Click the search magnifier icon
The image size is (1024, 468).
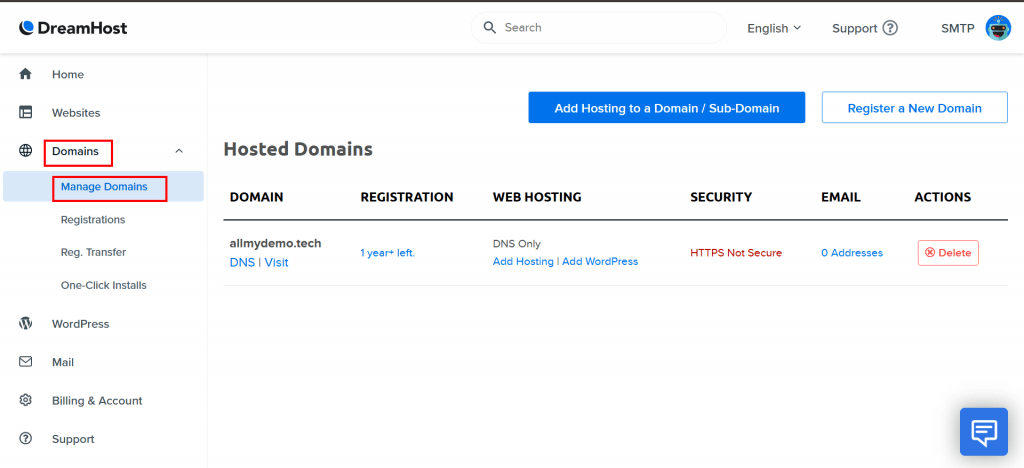point(490,27)
